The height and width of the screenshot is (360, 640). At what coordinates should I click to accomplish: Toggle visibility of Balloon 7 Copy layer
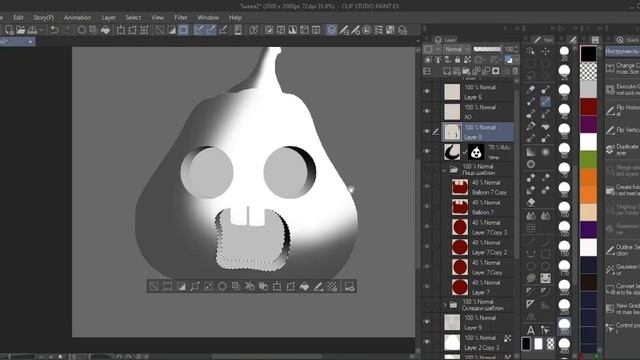[427, 187]
